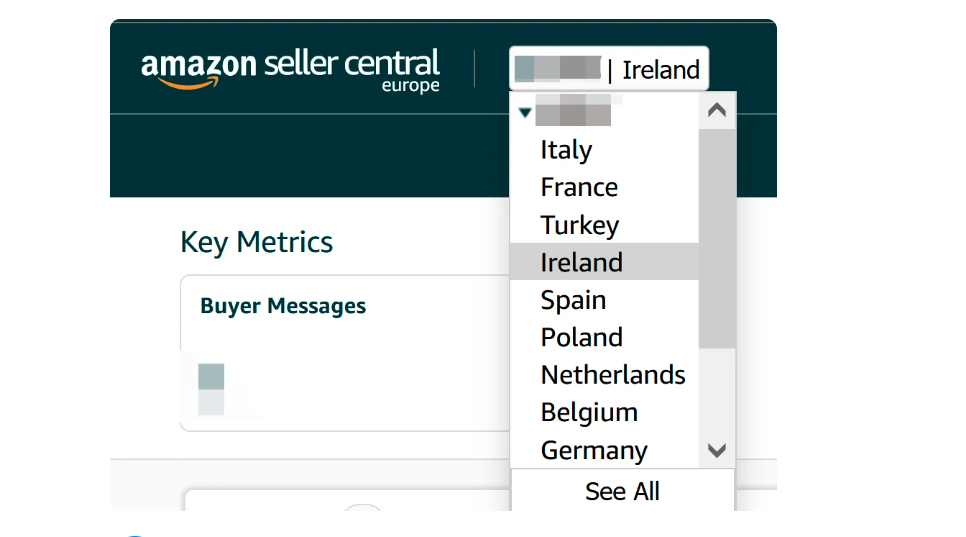Select the highlighted Ireland entry
Image resolution: width=966 pixels, height=537 pixels.
(x=604, y=262)
